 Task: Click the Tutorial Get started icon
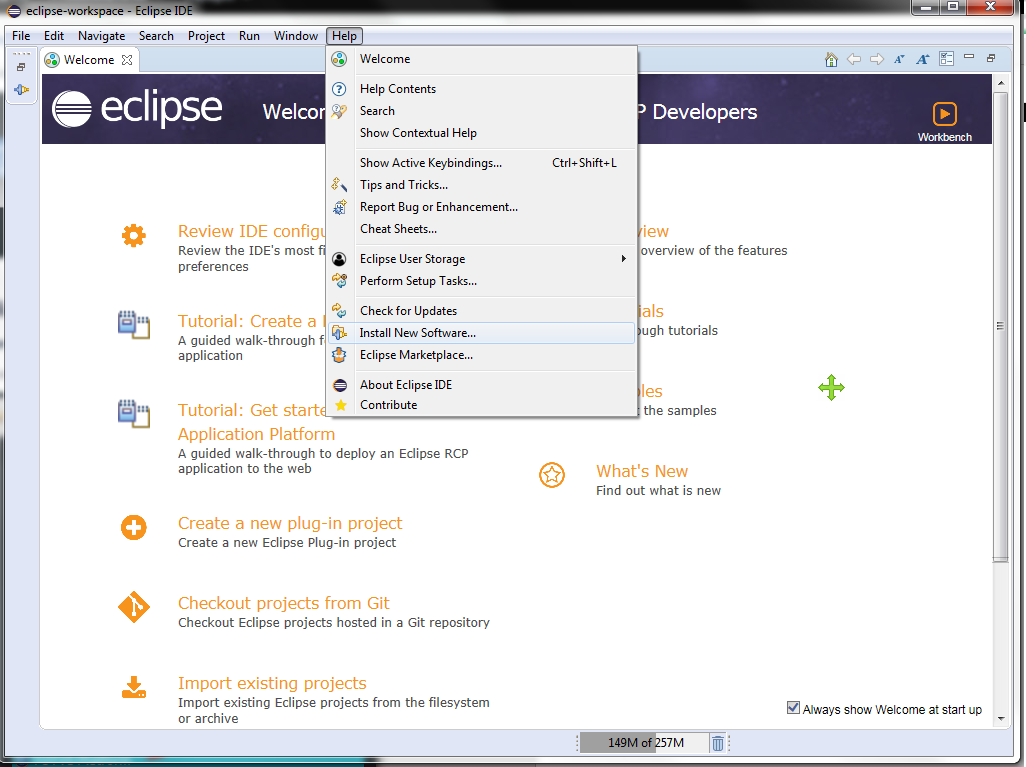point(133,414)
